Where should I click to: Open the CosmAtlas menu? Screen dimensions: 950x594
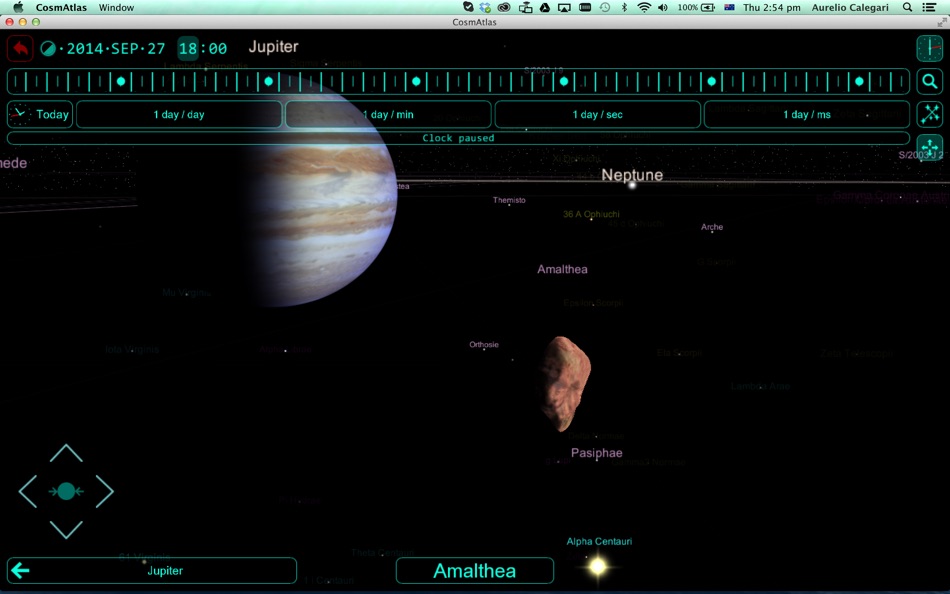(61, 7)
